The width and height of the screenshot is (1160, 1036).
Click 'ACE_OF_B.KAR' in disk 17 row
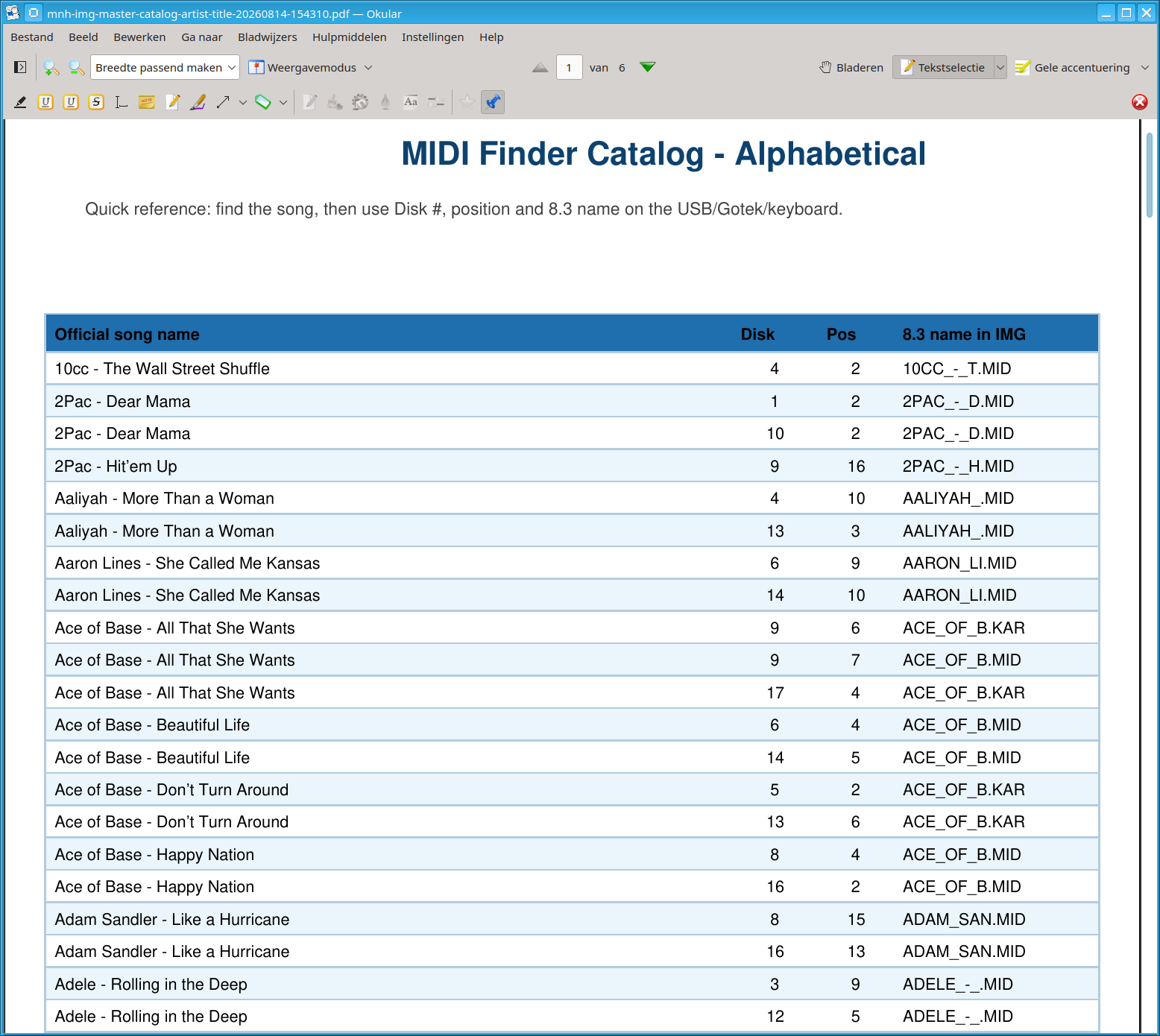click(963, 693)
